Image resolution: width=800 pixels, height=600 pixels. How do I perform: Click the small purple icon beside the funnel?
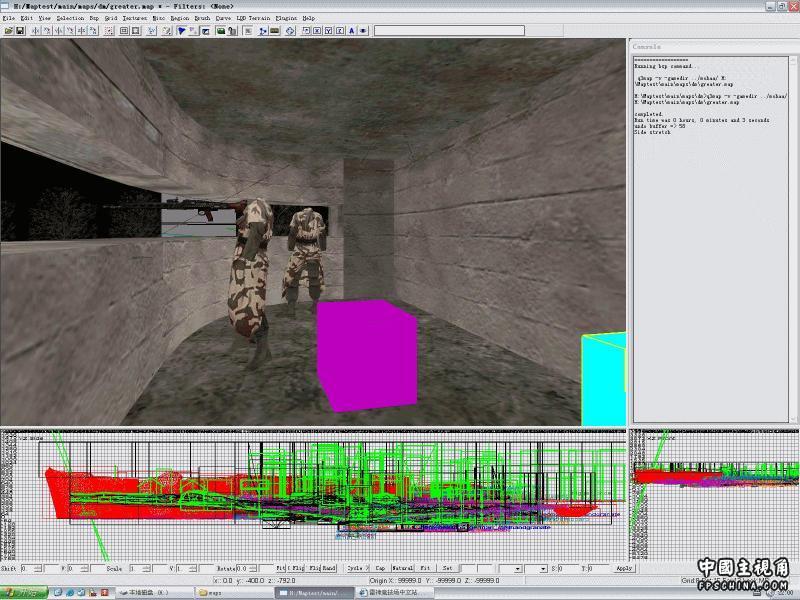point(193,31)
